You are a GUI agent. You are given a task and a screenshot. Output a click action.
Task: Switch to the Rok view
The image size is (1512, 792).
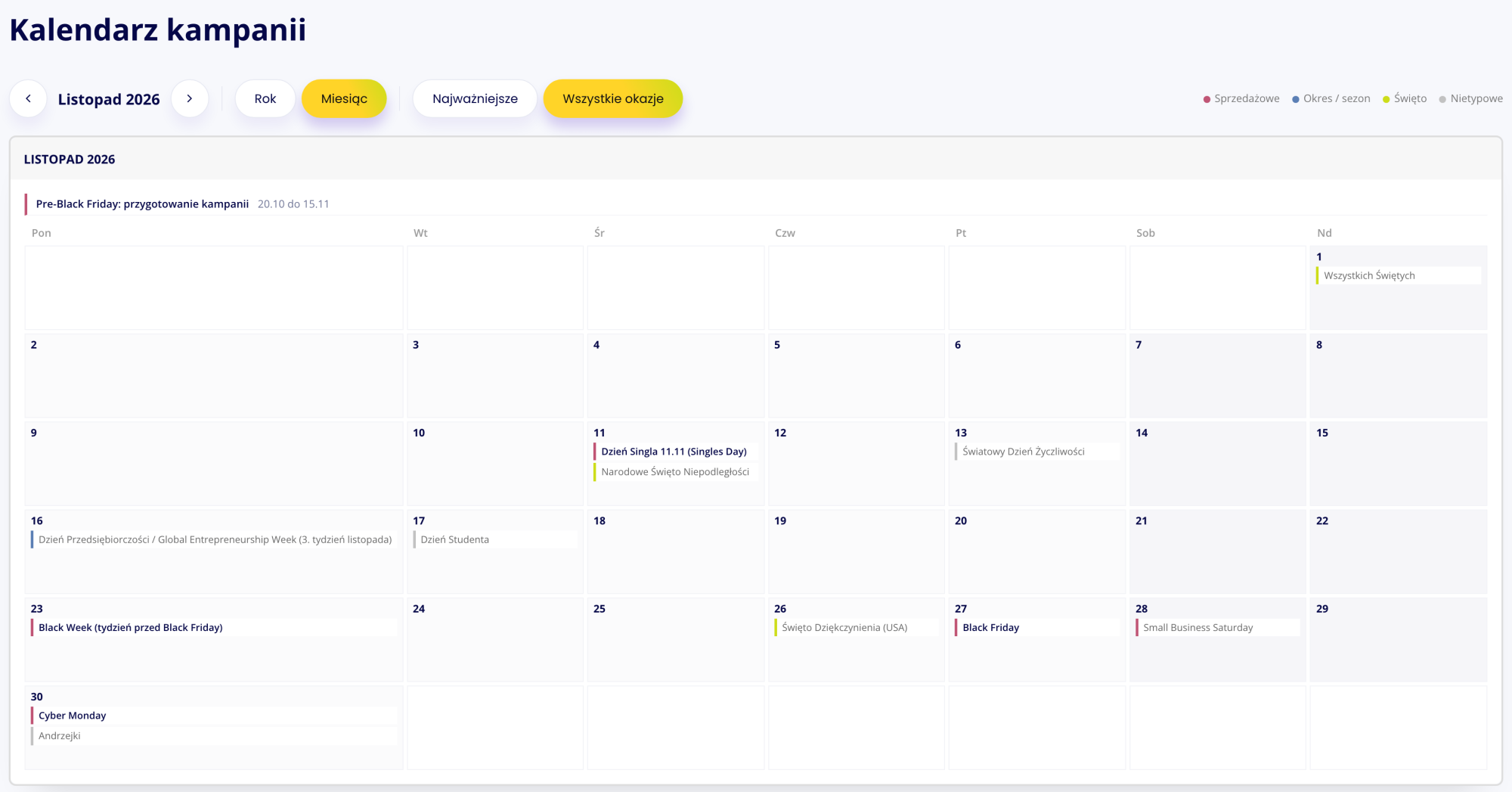click(265, 99)
